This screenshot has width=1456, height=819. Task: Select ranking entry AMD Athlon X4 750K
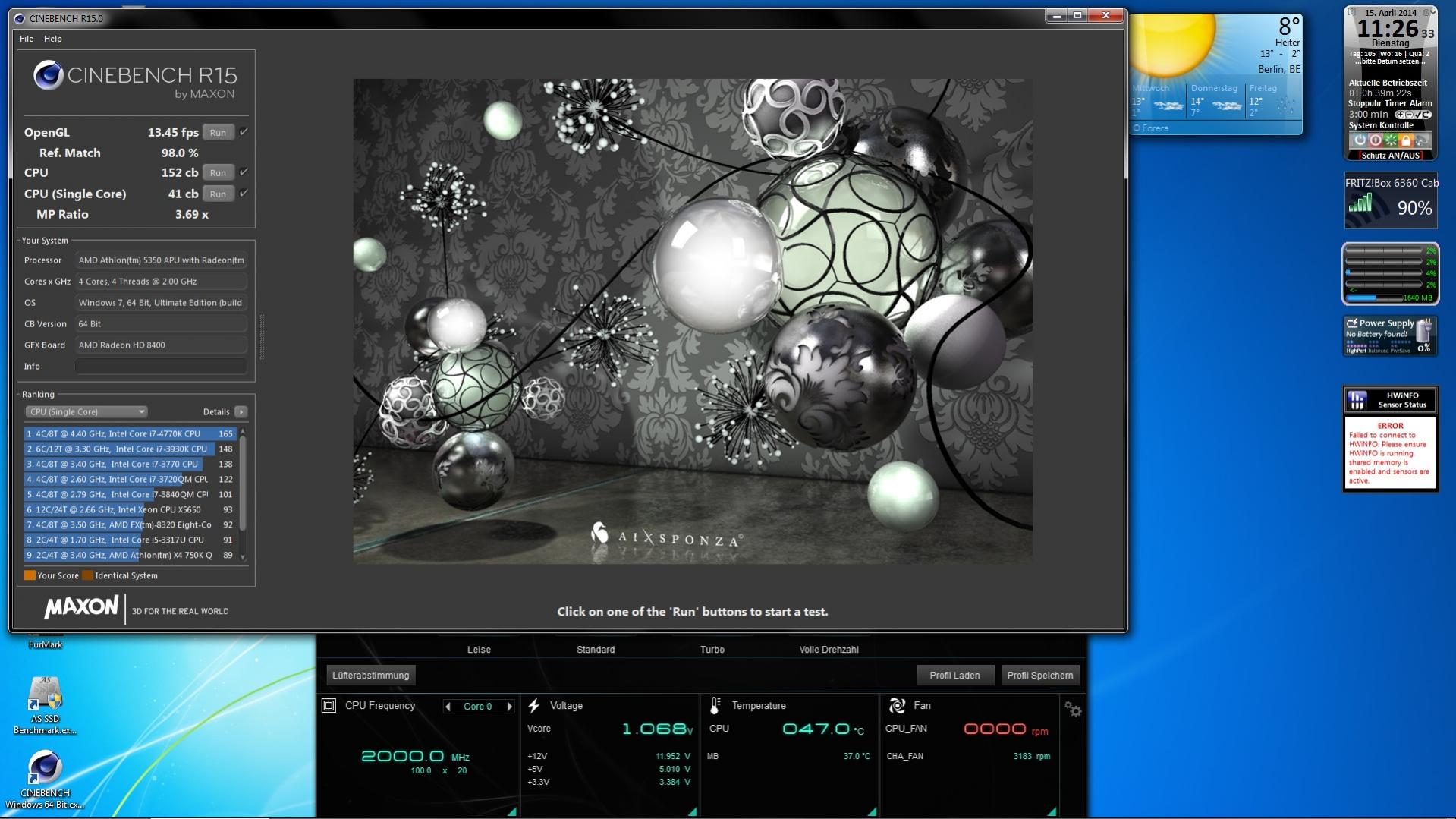pos(130,556)
